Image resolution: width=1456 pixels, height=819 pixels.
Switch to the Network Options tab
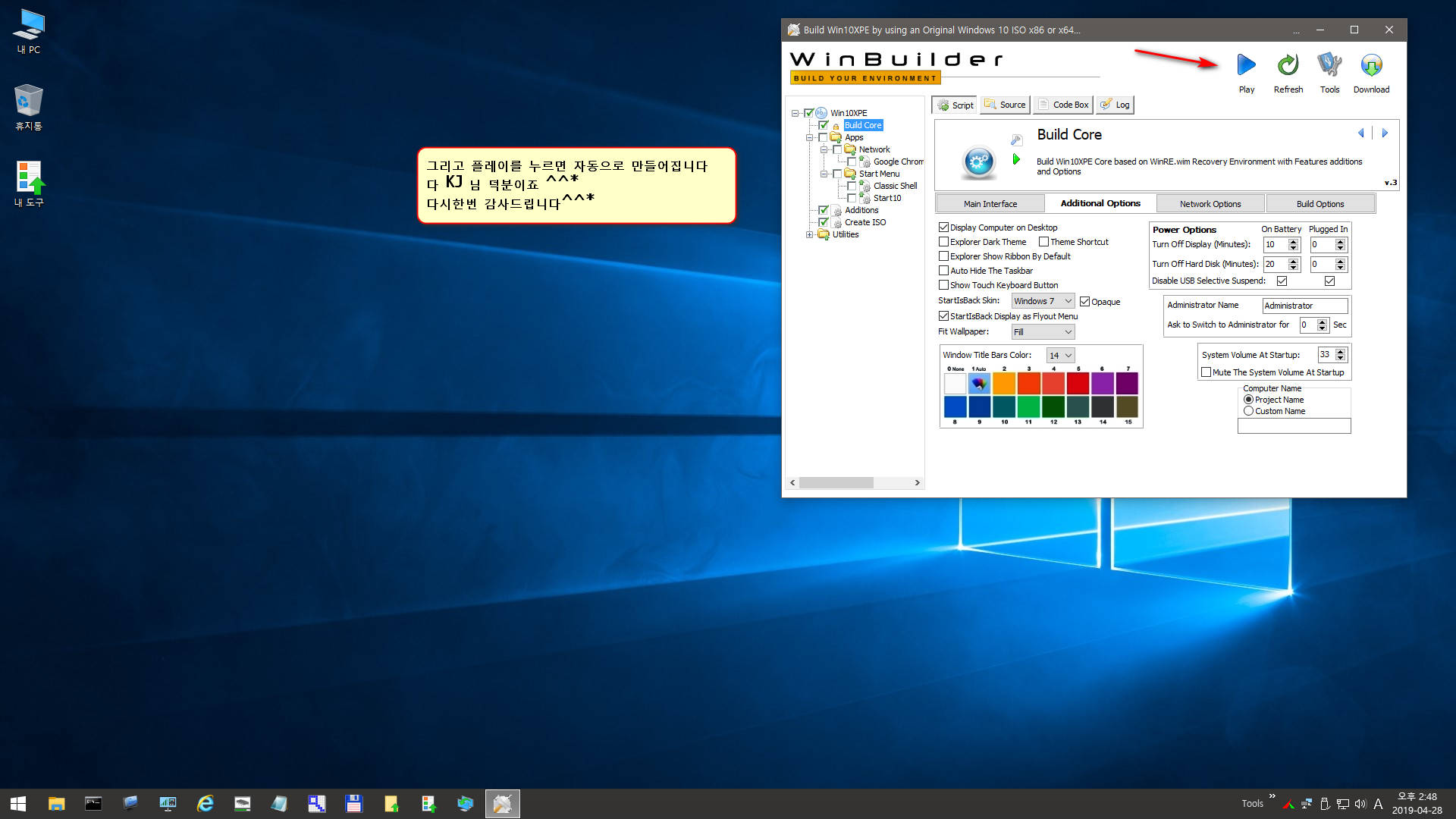(x=1210, y=204)
